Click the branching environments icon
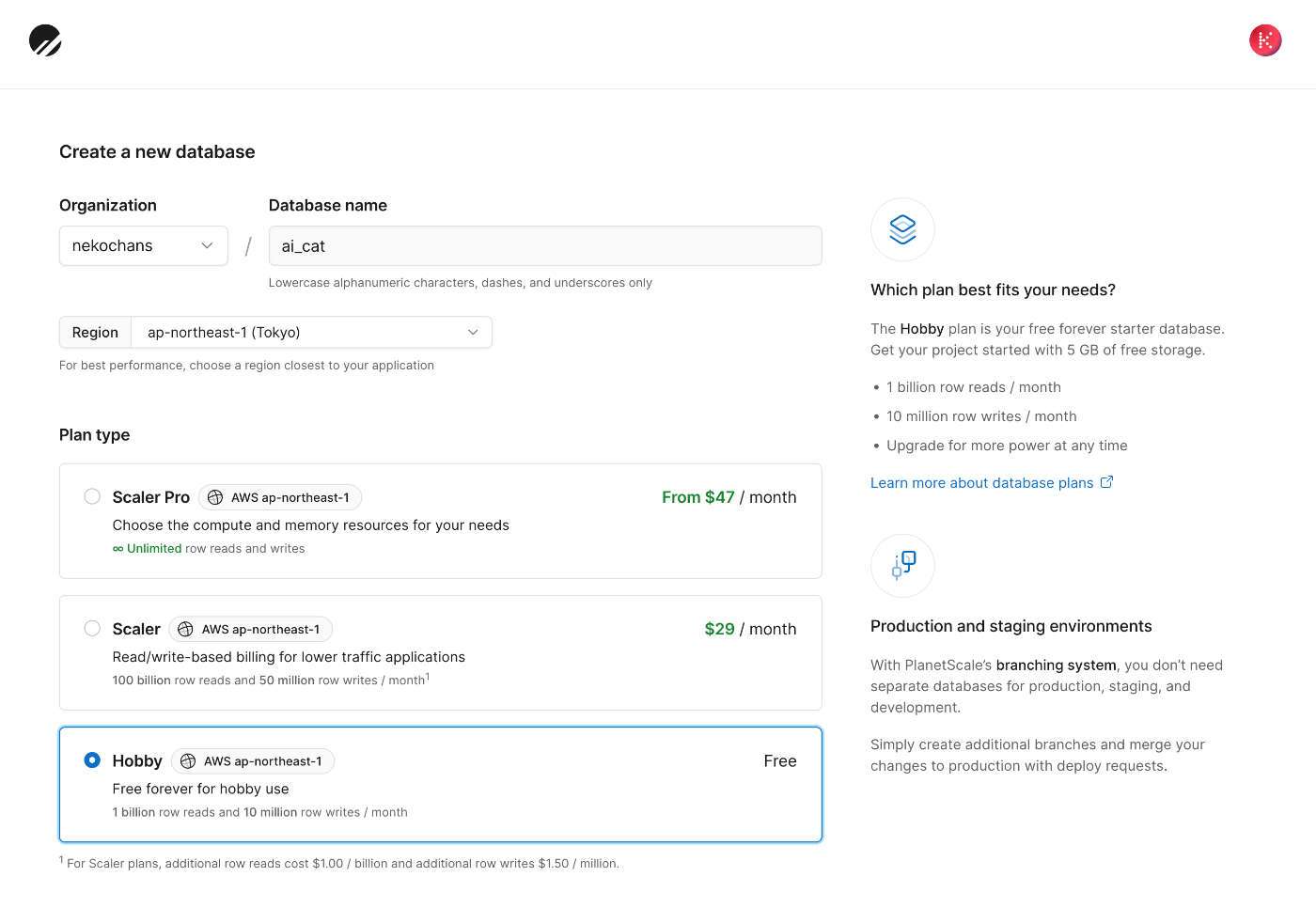 902,566
